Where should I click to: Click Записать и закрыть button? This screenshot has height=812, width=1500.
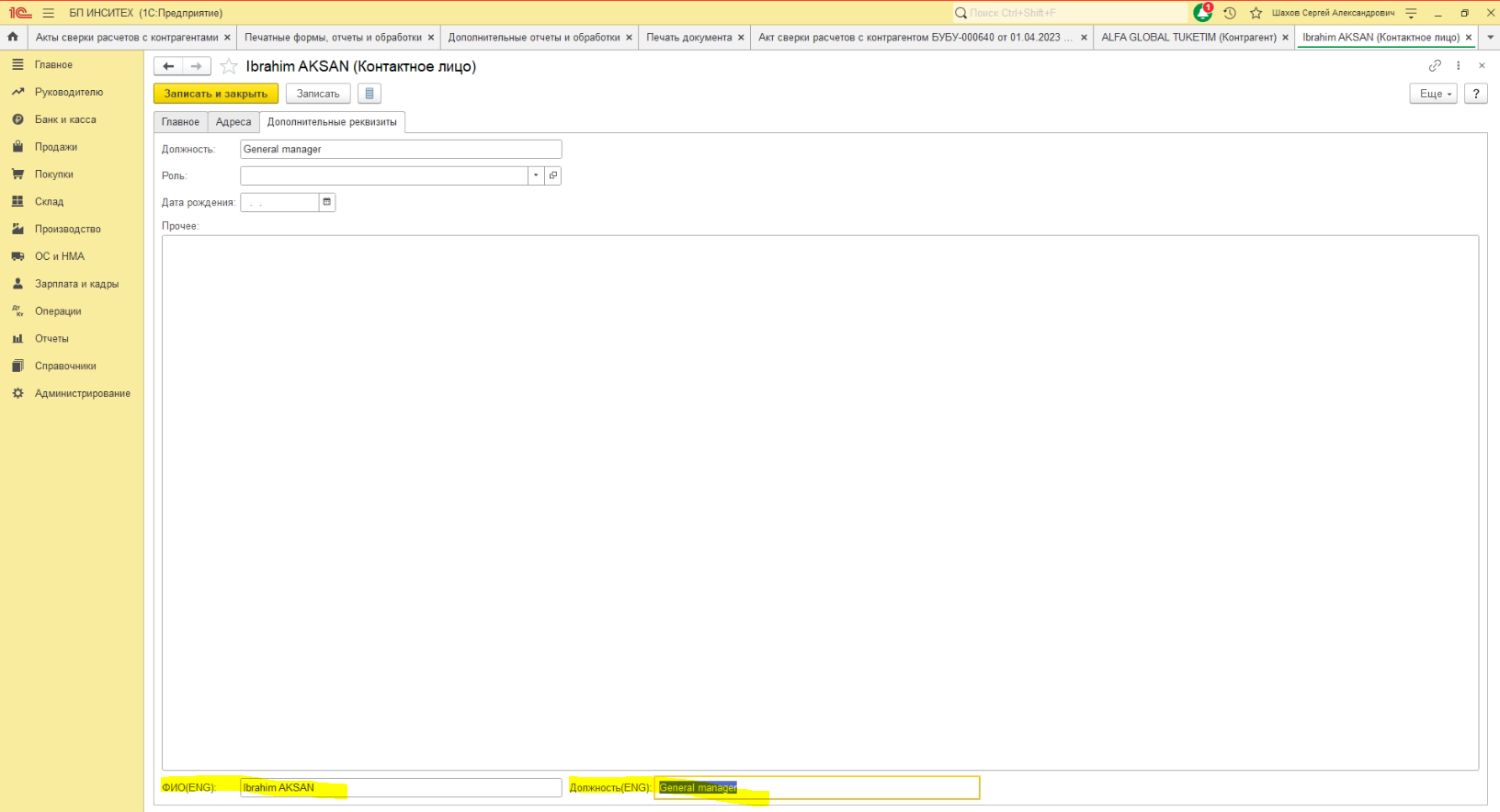[216, 94]
